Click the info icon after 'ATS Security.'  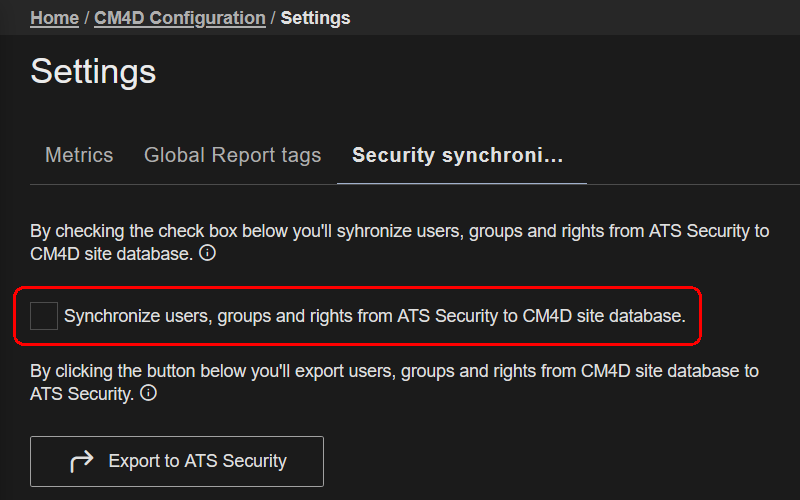(149, 394)
